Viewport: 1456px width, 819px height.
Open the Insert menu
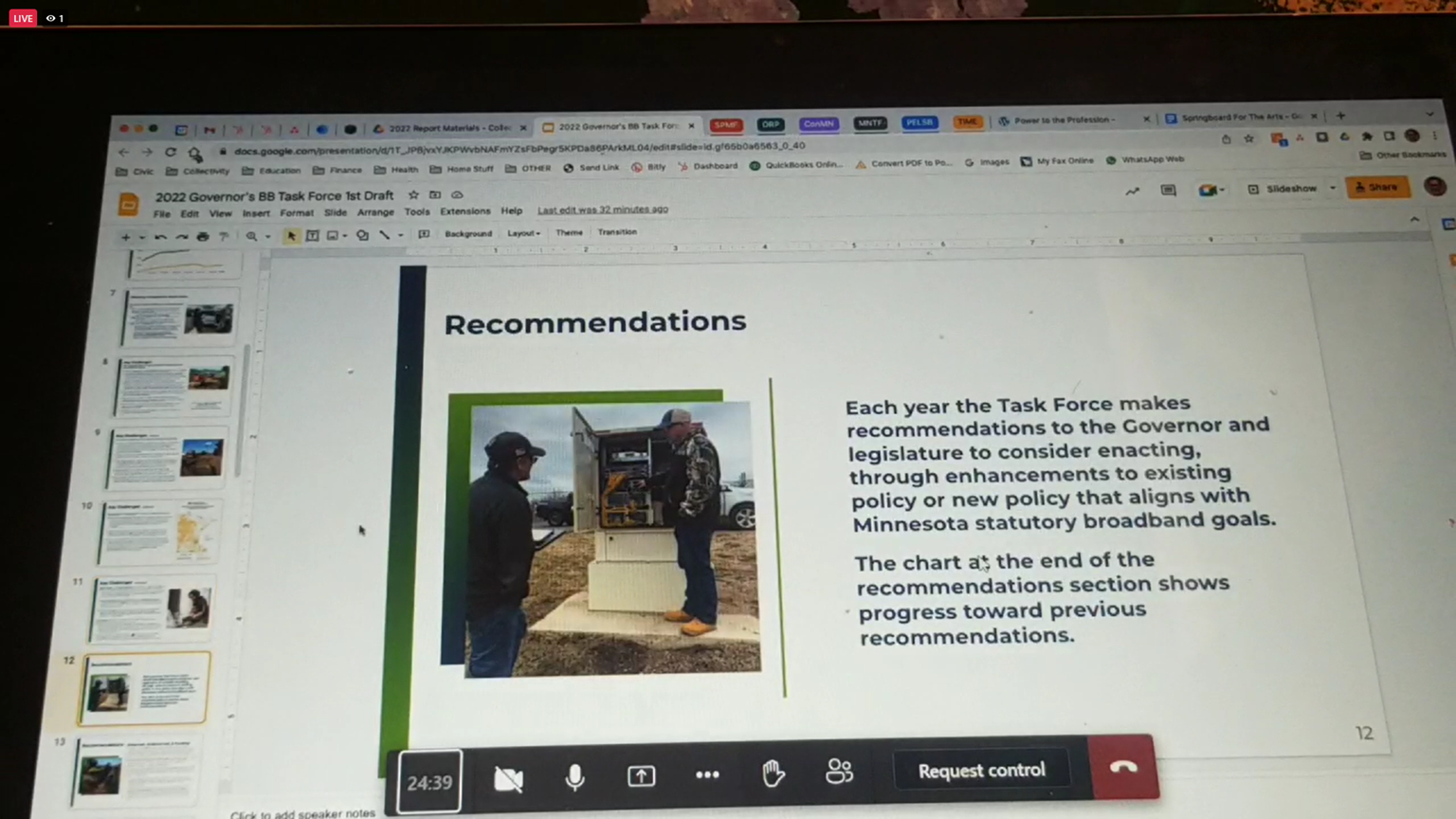pyautogui.click(x=256, y=214)
